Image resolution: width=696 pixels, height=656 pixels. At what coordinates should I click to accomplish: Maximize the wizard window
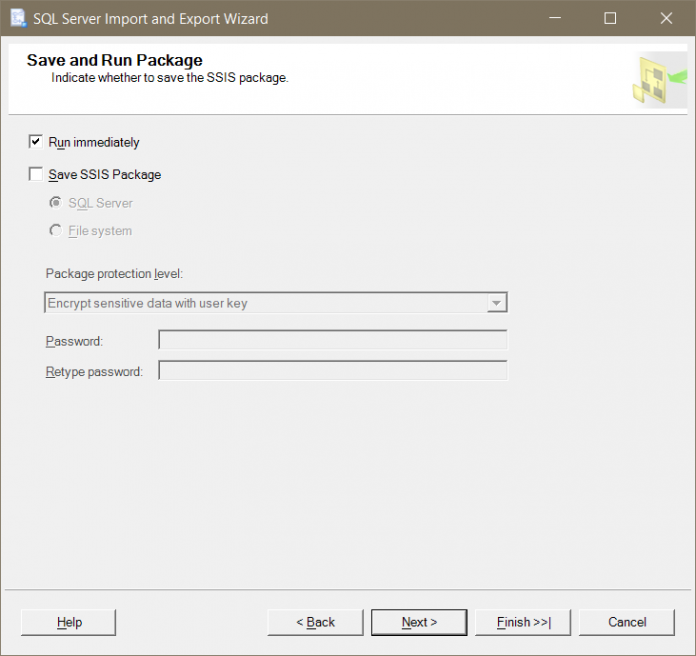pyautogui.click(x=610, y=18)
